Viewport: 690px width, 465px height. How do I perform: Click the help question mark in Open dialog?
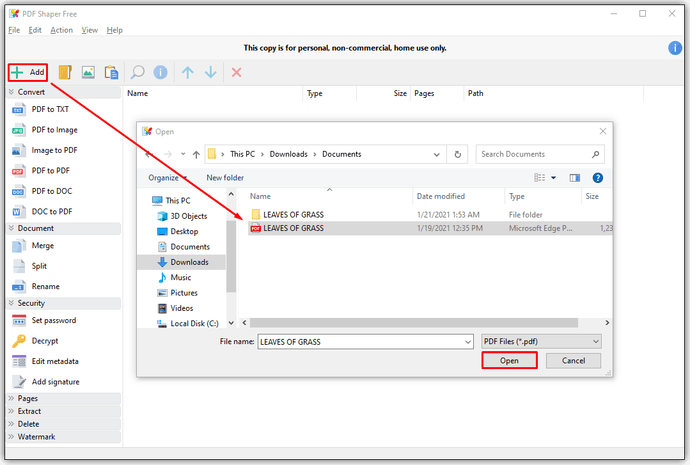click(x=597, y=178)
